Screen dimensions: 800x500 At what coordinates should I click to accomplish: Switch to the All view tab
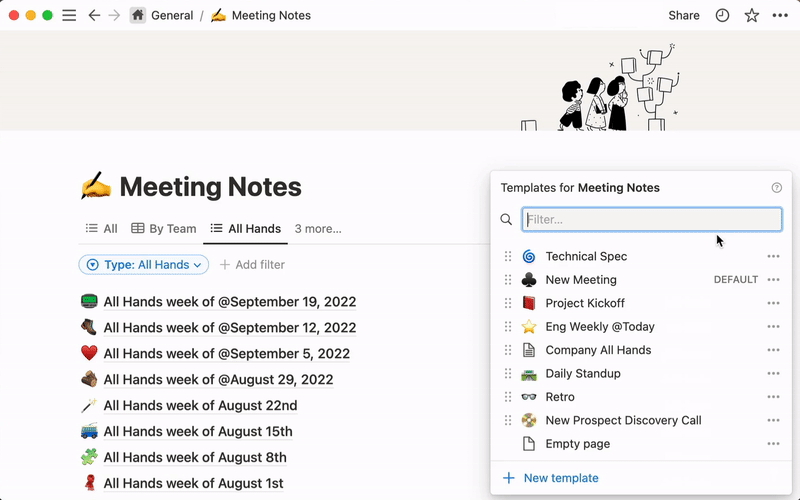coord(102,229)
